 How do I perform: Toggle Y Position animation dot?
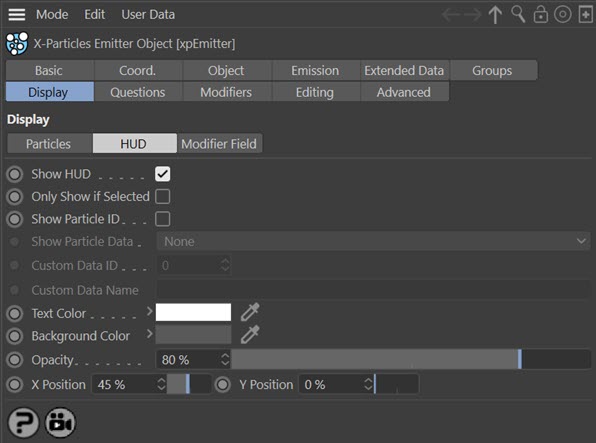pos(223,384)
